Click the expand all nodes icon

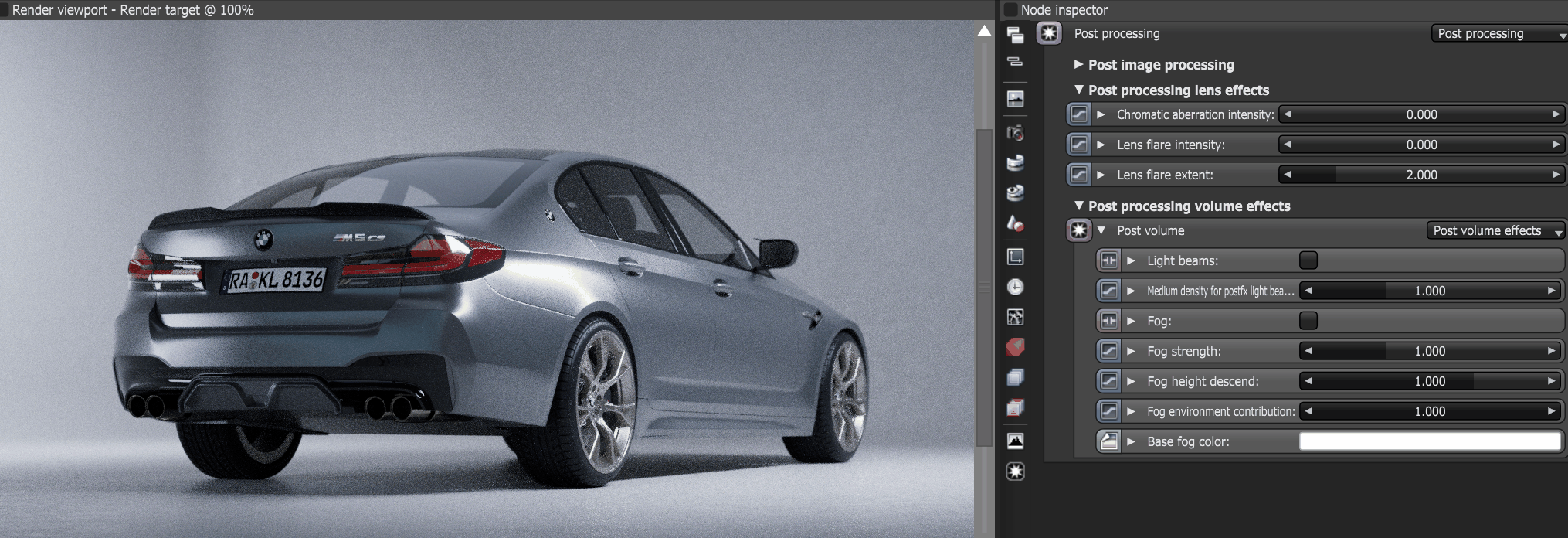coord(1015,34)
